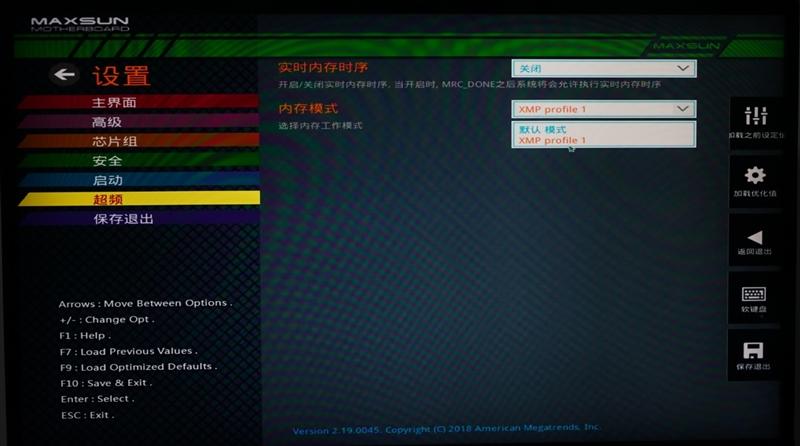Click the 选择内存工作模式 description text
The width and height of the screenshot is (800, 446).
click(320, 126)
